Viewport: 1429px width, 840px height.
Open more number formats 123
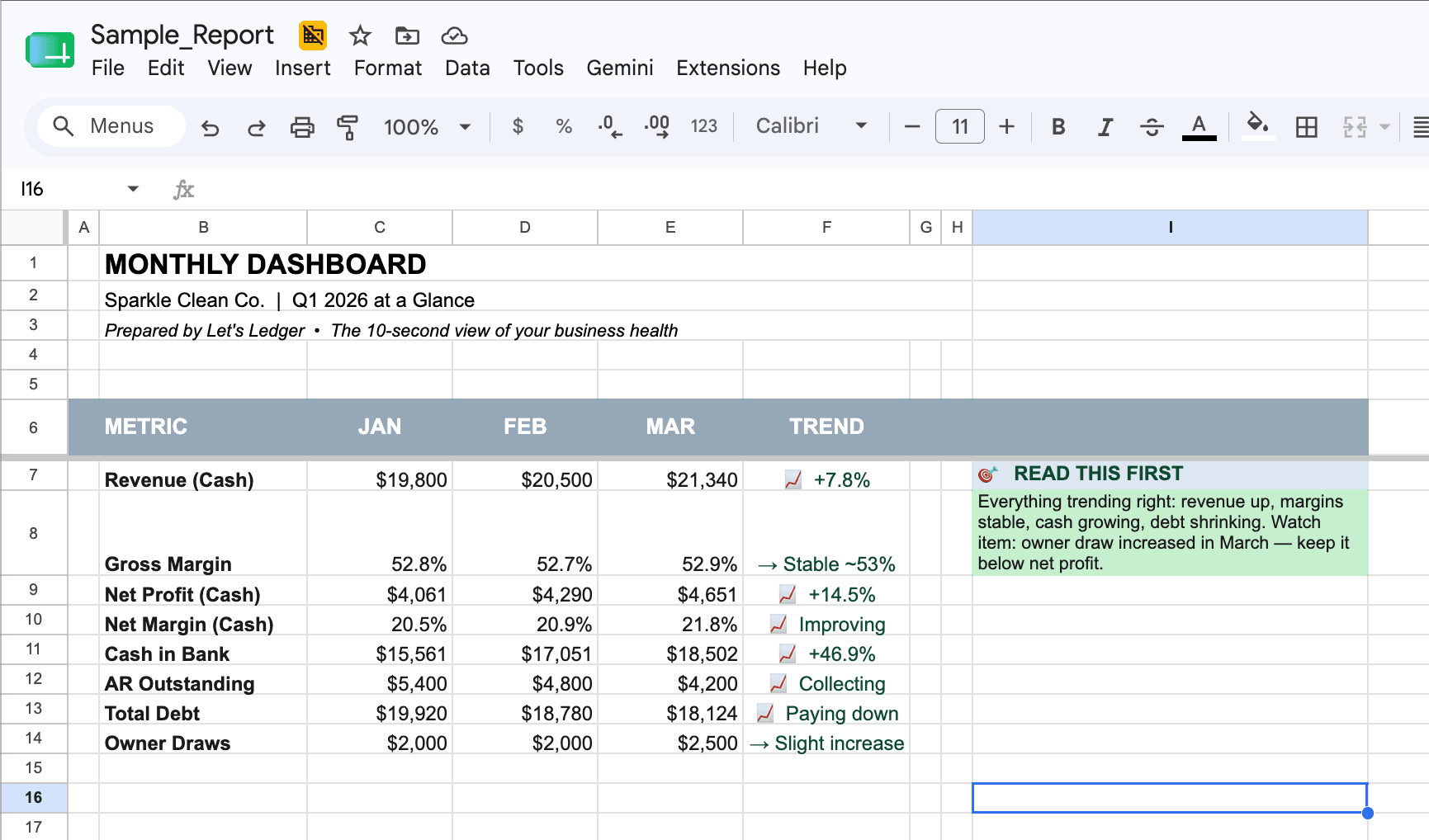(703, 126)
